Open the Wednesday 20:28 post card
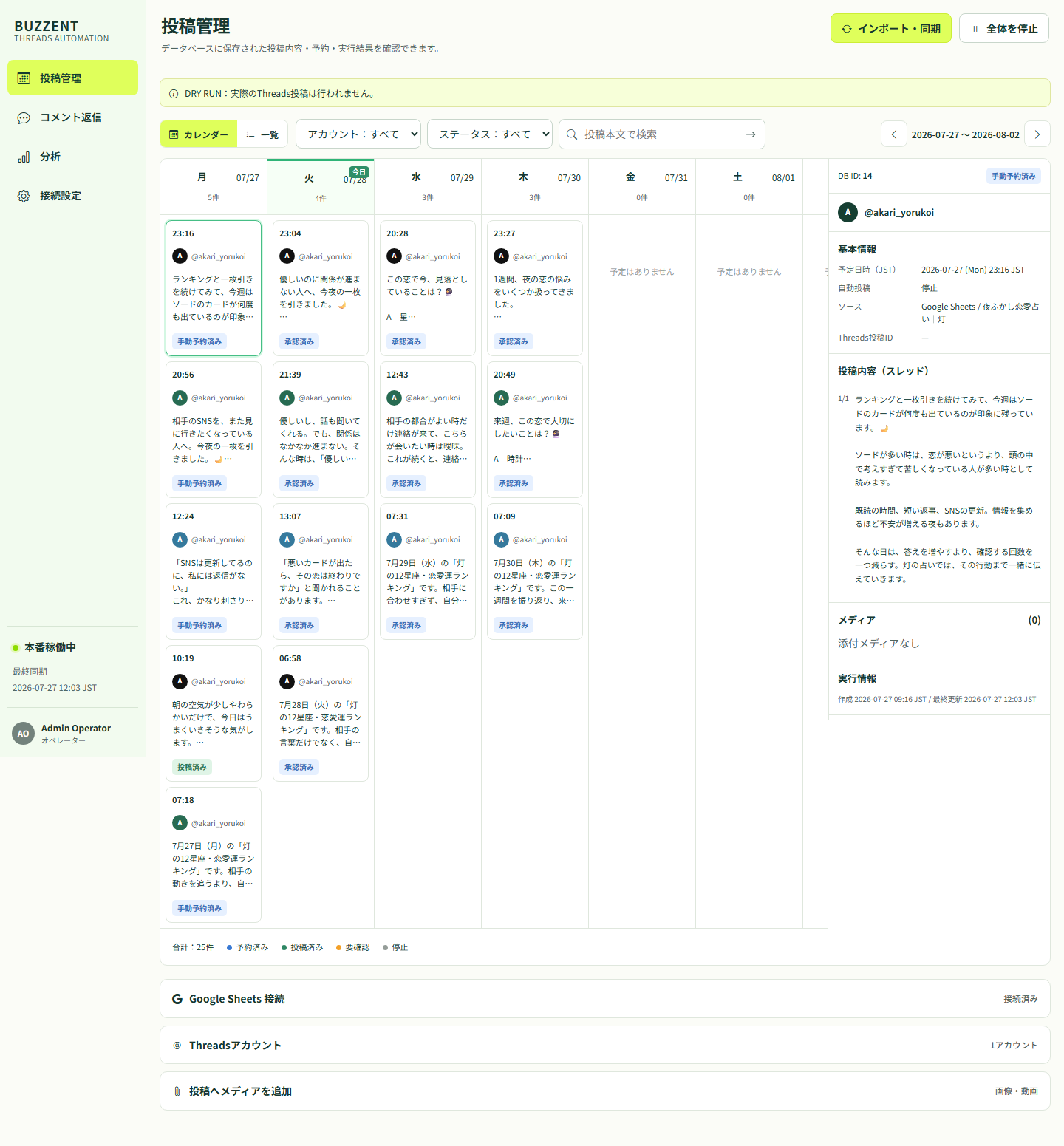1064x1146 pixels. point(428,288)
